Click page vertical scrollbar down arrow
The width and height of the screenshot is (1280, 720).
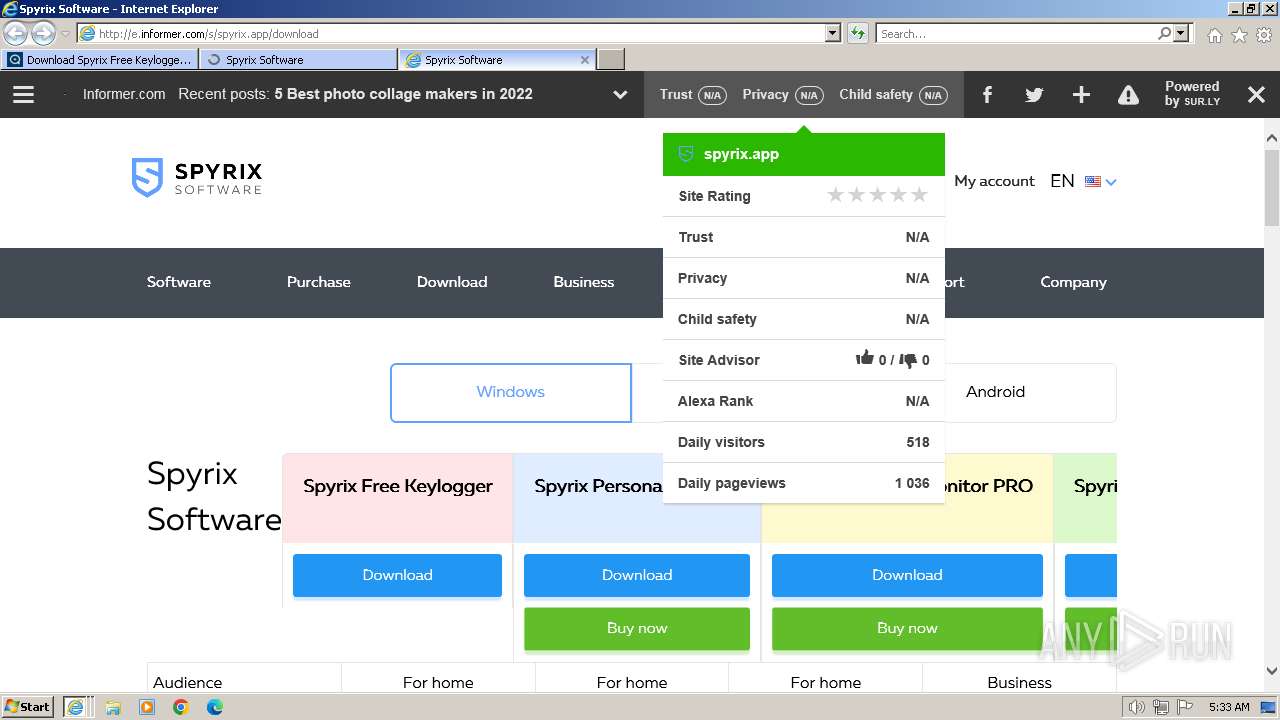click(1272, 671)
